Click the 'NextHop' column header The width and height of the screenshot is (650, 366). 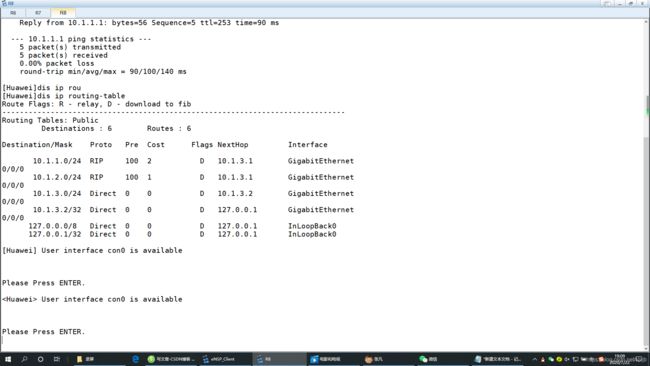pos(233,145)
